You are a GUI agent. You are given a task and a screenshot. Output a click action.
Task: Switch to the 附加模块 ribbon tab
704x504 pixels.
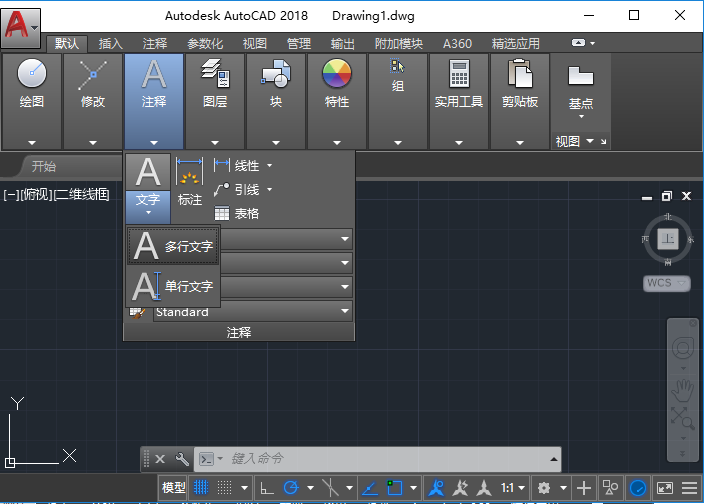(x=399, y=44)
